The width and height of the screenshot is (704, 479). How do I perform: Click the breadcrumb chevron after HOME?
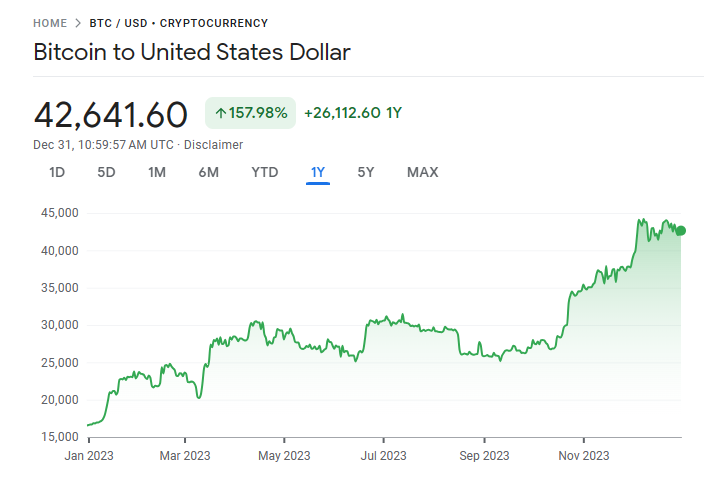tap(78, 23)
